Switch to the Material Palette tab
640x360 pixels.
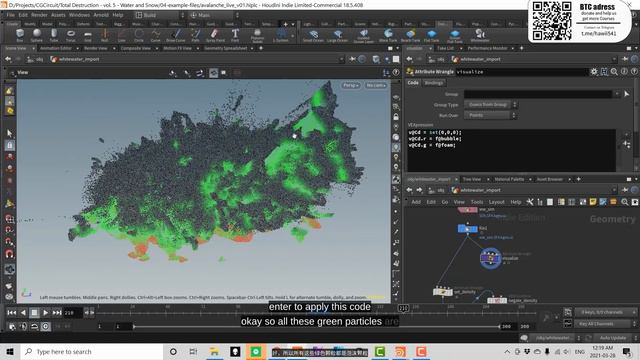[x=509, y=179]
